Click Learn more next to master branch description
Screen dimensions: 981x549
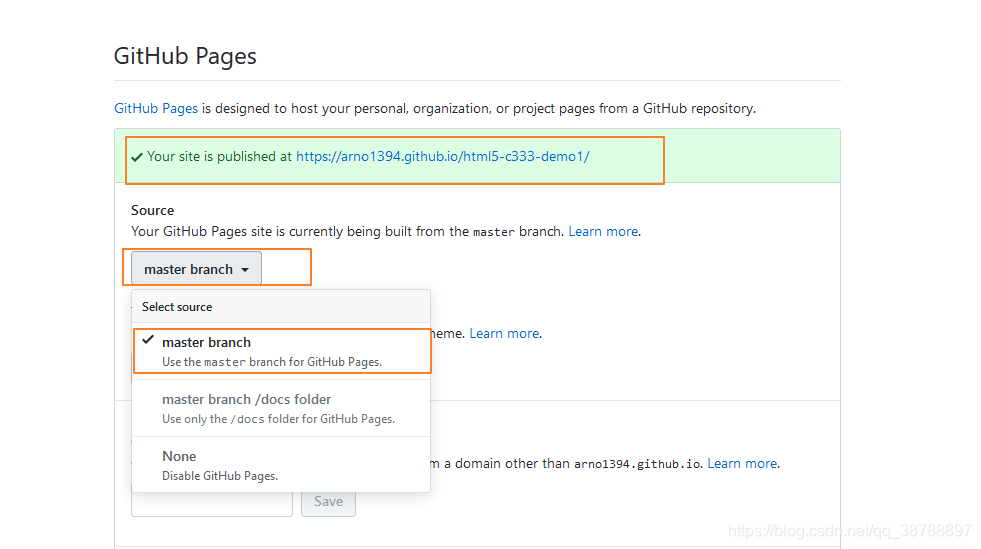(x=603, y=231)
